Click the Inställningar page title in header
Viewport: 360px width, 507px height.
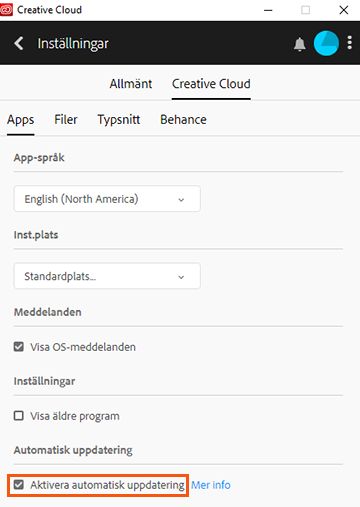click(x=73, y=44)
